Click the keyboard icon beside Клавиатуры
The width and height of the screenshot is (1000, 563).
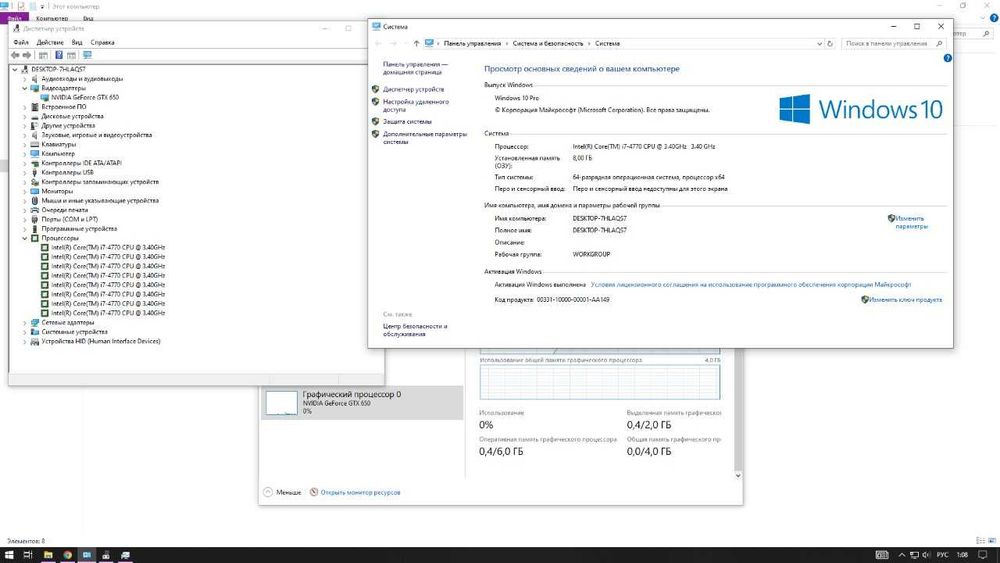click(x=35, y=144)
